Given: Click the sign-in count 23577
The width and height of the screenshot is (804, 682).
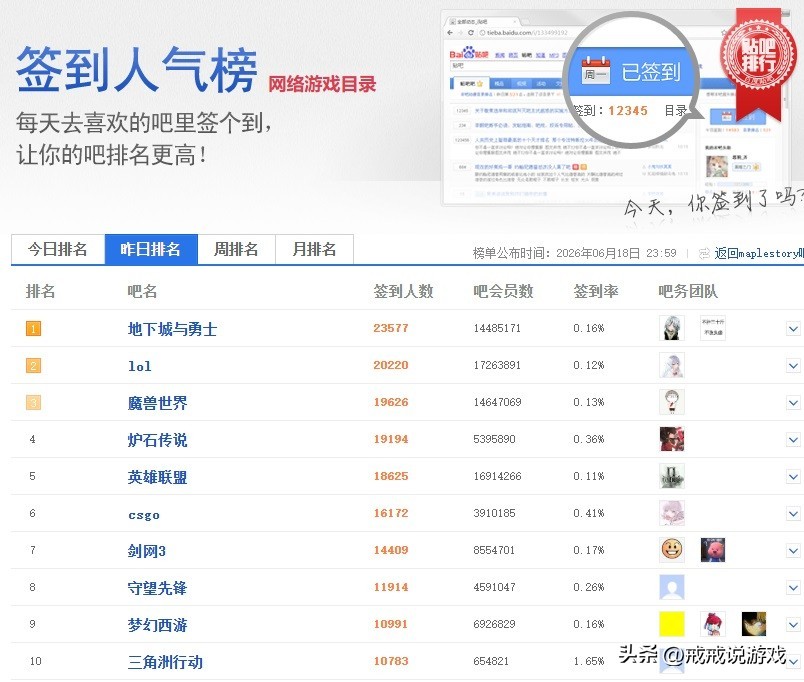Looking at the screenshot, I should click(391, 328).
